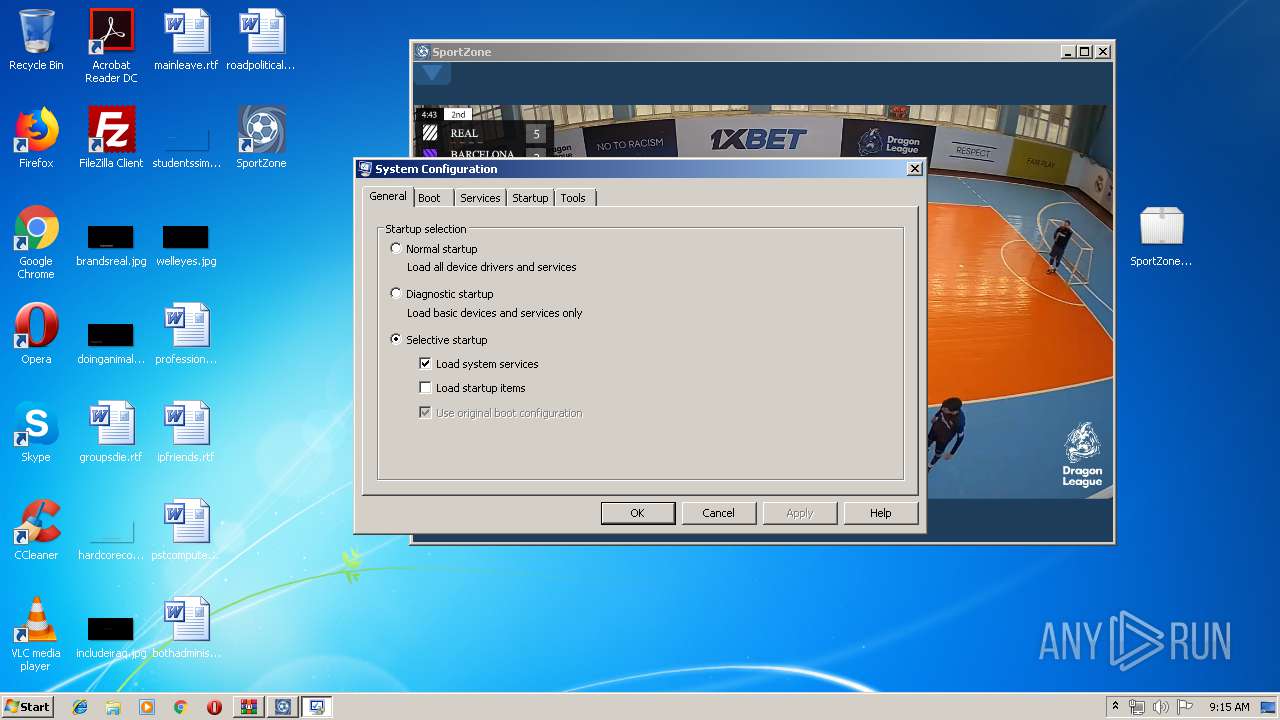Confirm with OK button

tap(638, 513)
